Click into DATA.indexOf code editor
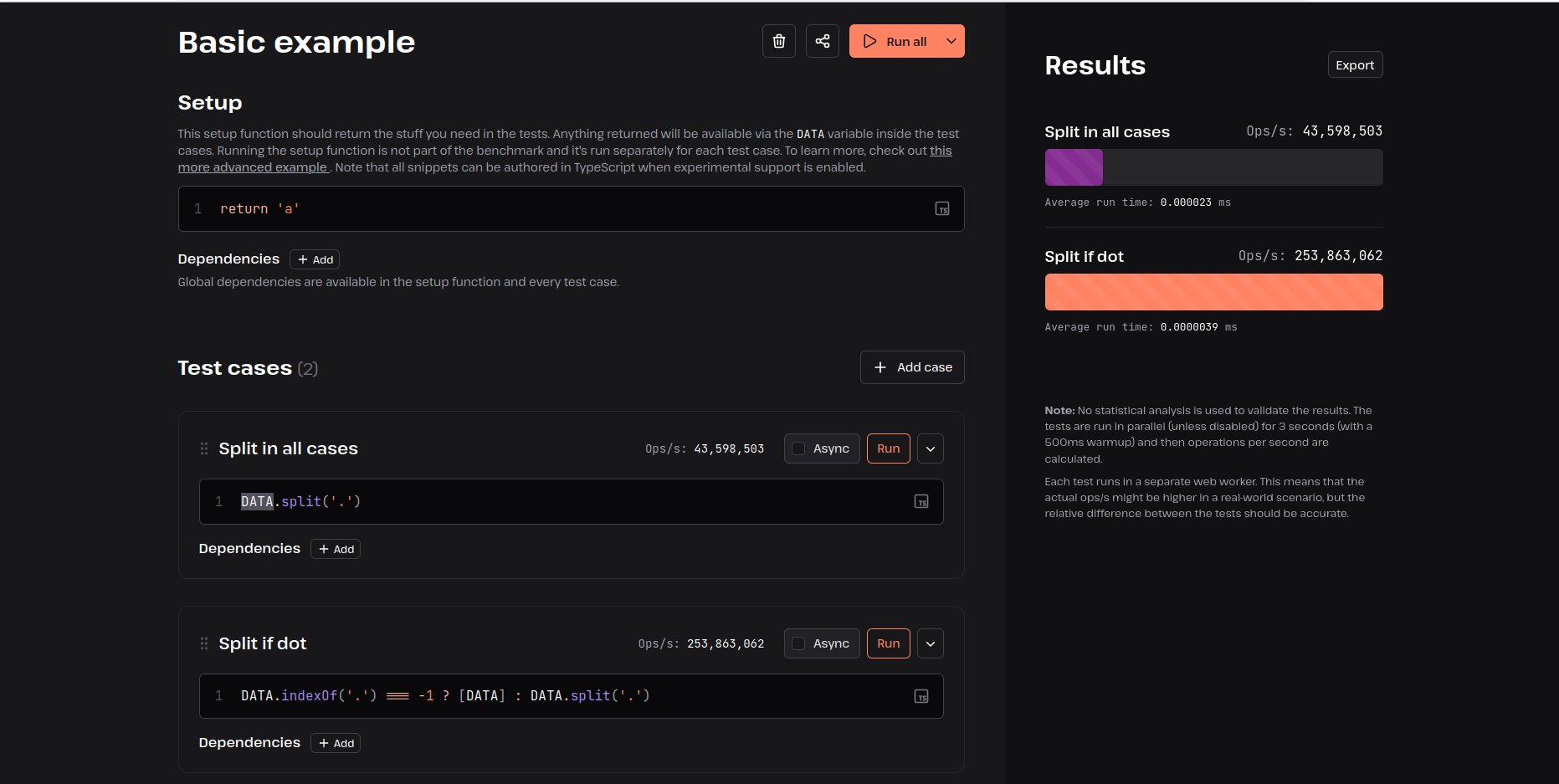Screen dimensions: 1559x784 [571, 696]
